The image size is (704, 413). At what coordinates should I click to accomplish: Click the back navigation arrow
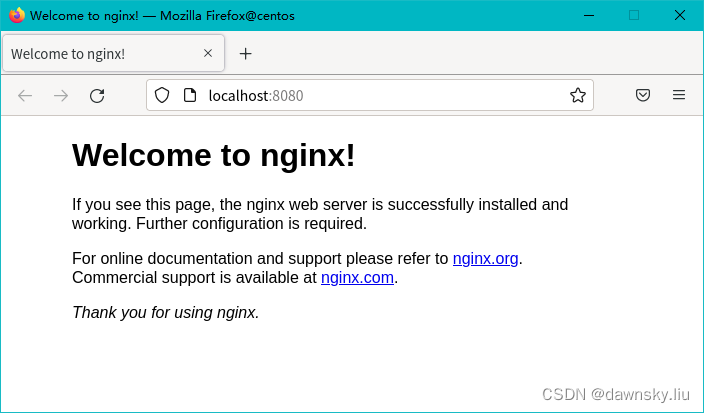tap(25, 96)
